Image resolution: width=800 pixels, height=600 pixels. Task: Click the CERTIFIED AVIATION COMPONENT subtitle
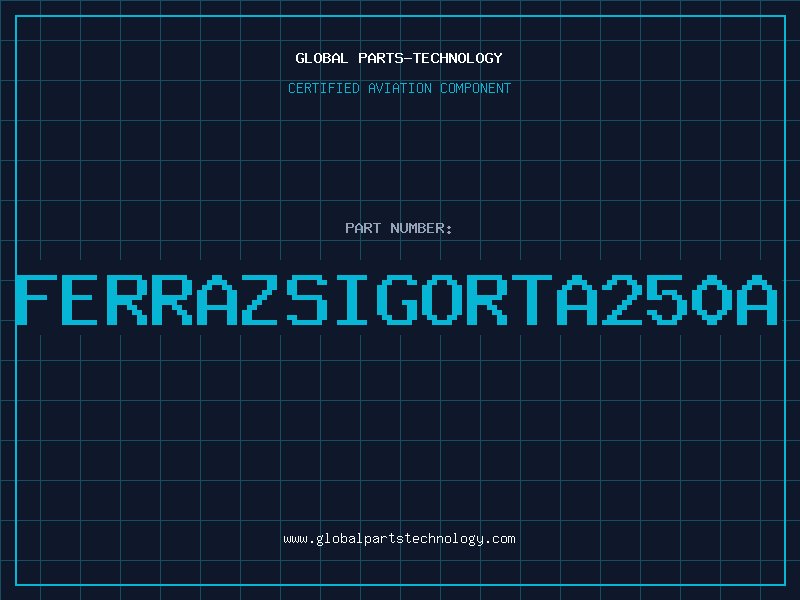coord(399,88)
